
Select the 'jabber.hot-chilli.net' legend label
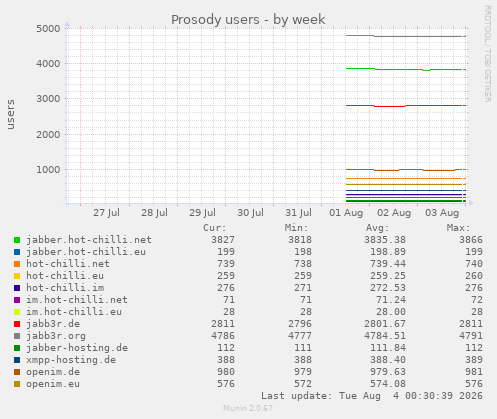pyautogui.click(x=89, y=240)
